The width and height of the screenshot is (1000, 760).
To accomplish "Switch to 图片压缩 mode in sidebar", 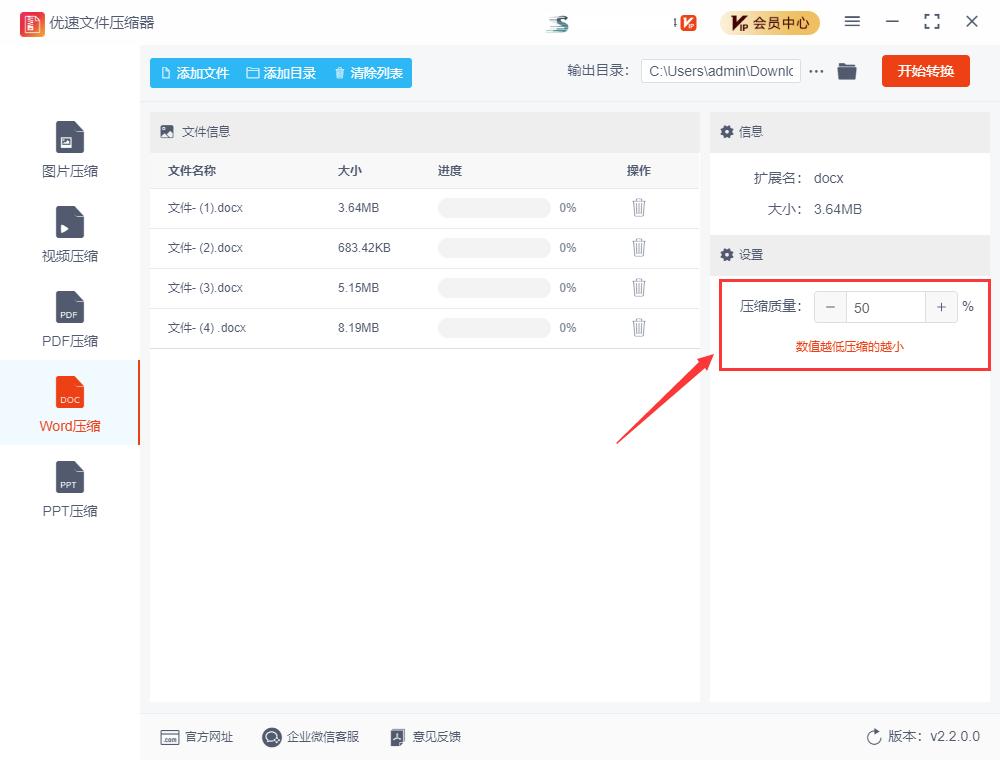I will pos(68,149).
